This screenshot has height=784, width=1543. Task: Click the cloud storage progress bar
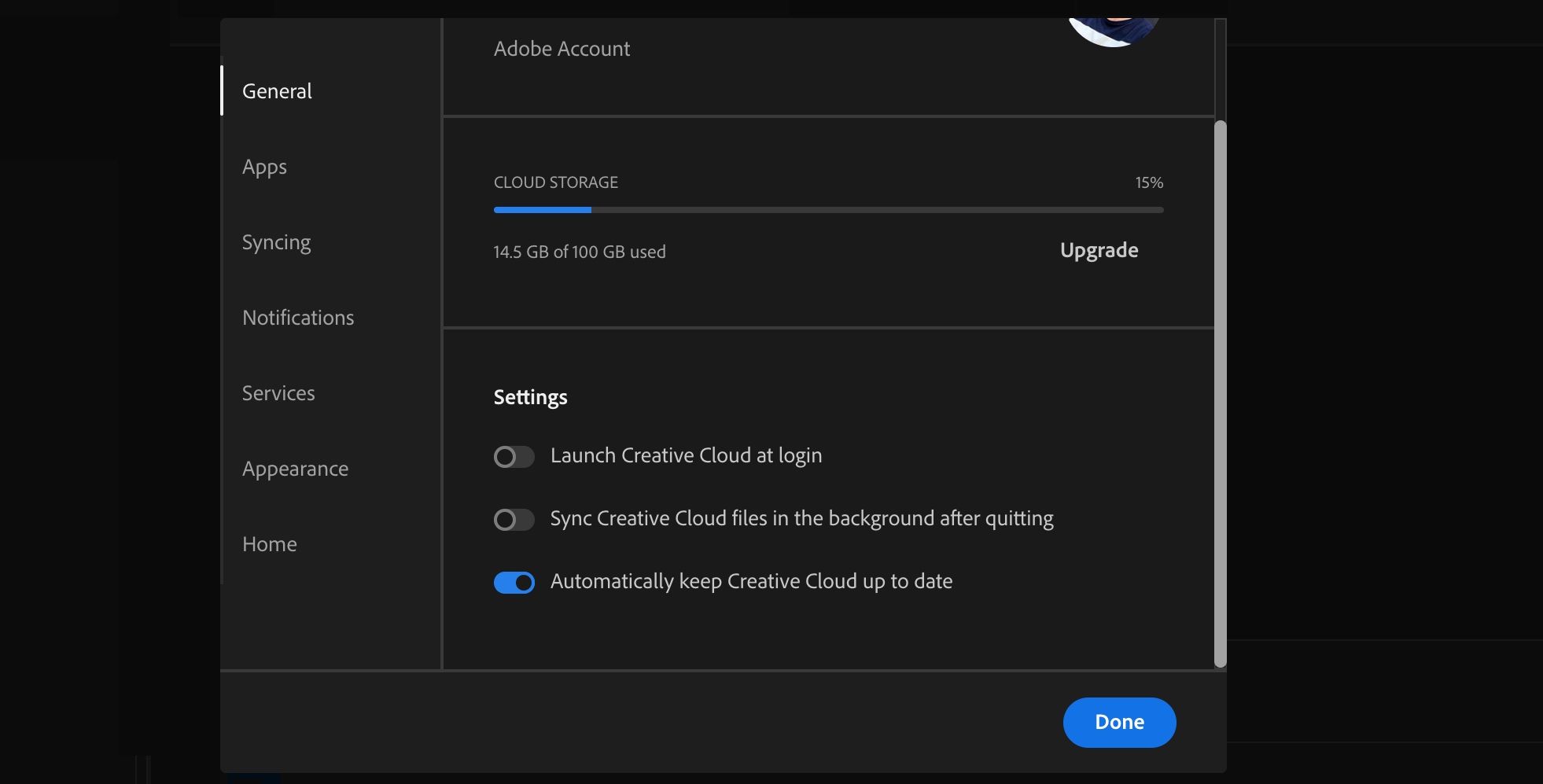coord(827,210)
